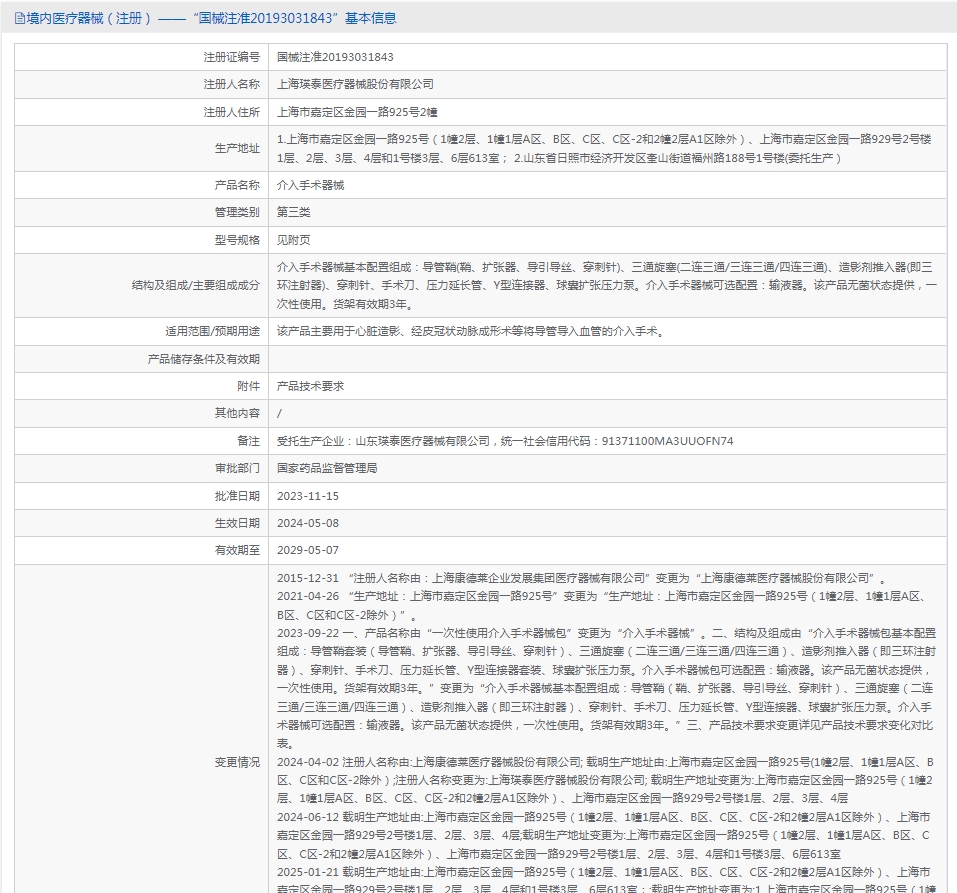Click remark text '受托生产企业：山东瑛泰医疗器械有限公司'
Image resolution: width=957 pixels, height=893 pixels.
(505, 441)
